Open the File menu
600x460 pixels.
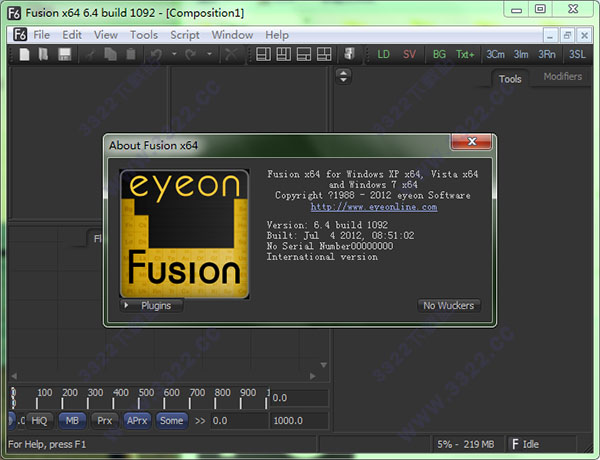(41, 35)
